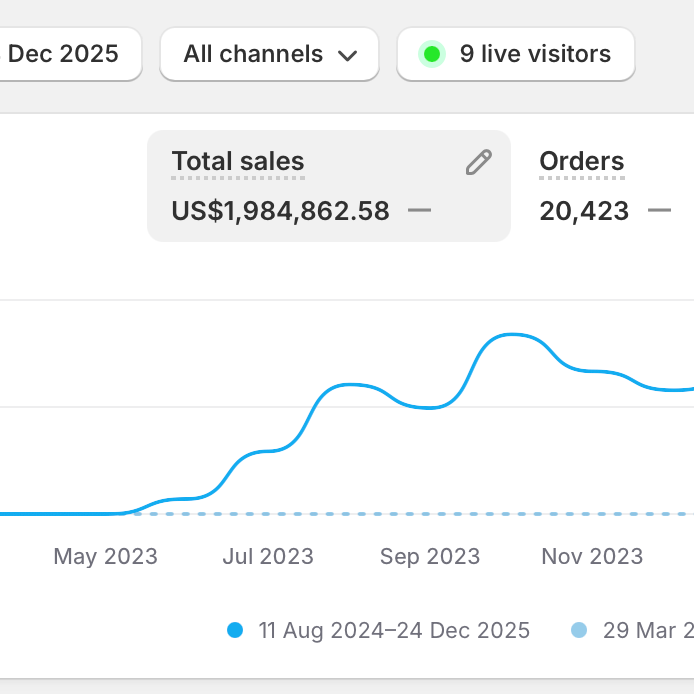Click the US$1,984,862.58 sales value

pyautogui.click(x=281, y=211)
